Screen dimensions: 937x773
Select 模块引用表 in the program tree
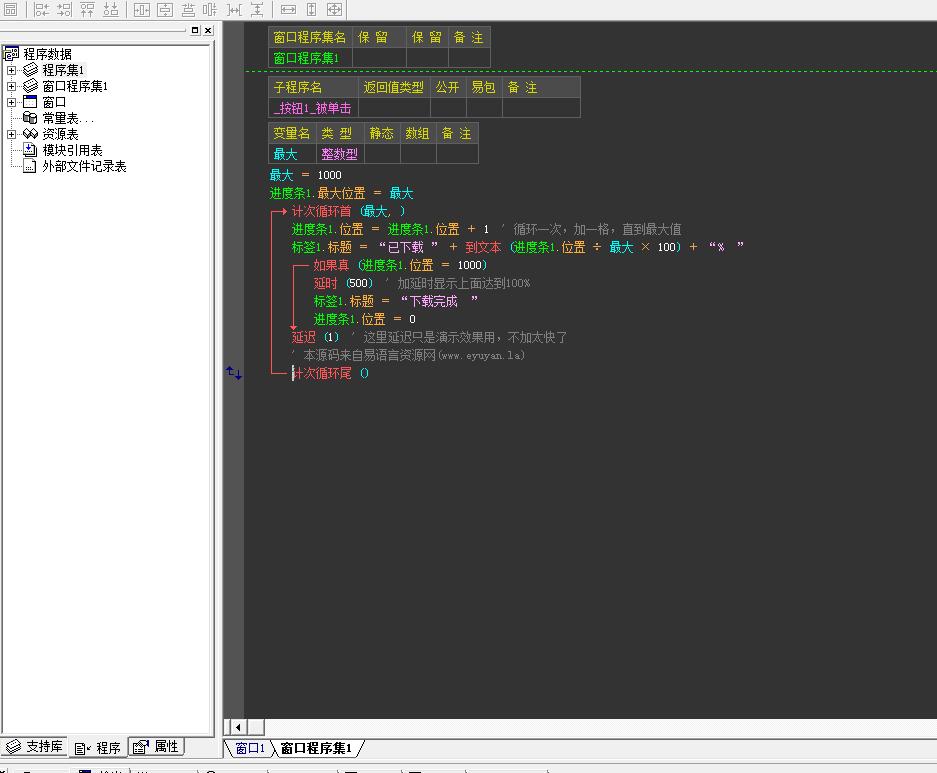pyautogui.click(x=72, y=150)
